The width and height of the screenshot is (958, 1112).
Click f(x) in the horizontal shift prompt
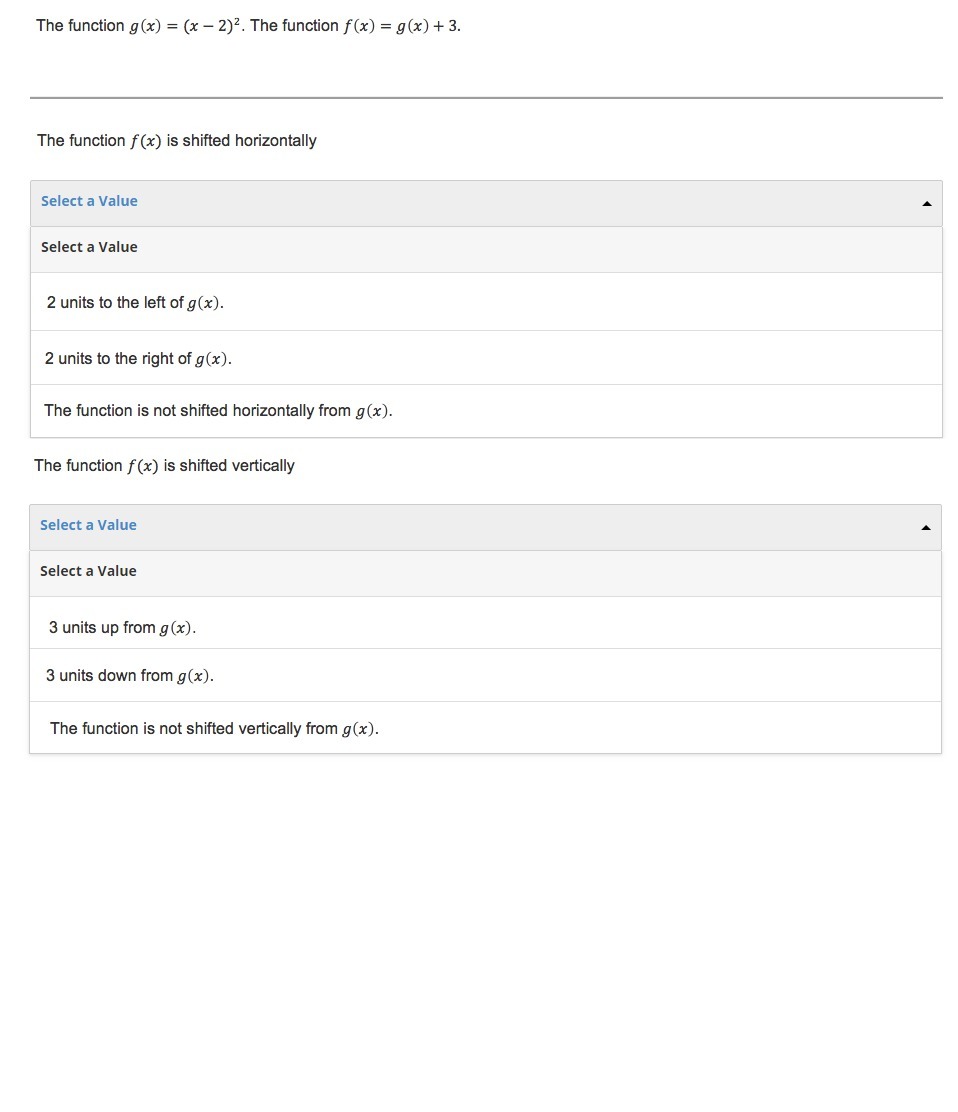146,141
